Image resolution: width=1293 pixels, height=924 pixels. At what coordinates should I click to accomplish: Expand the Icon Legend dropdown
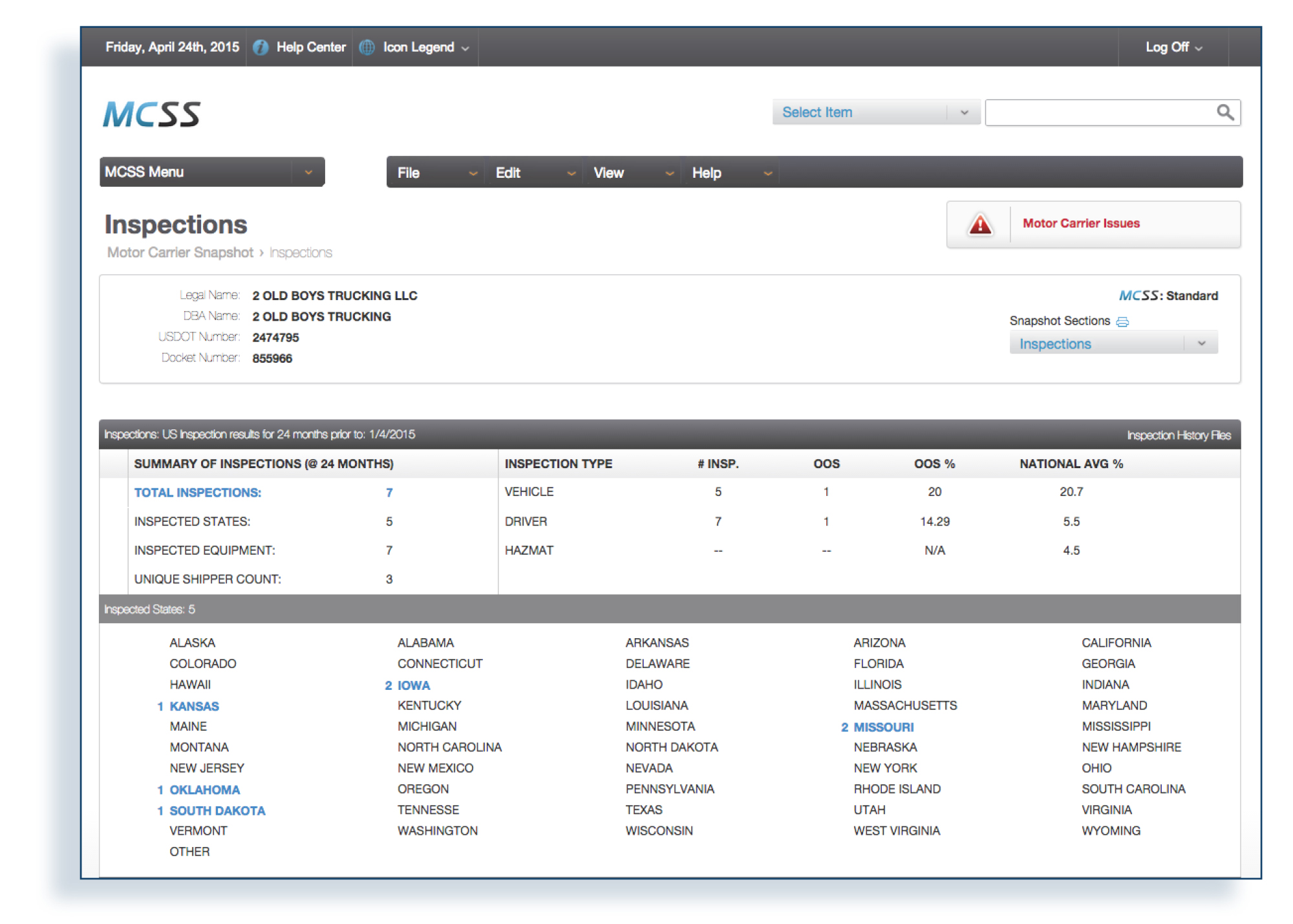click(x=465, y=48)
